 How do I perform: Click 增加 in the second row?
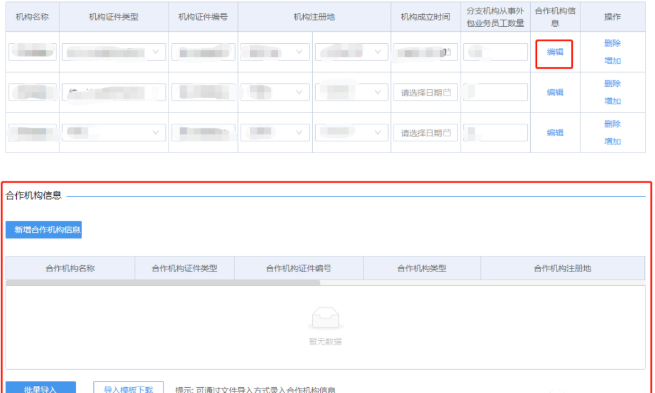click(612, 101)
